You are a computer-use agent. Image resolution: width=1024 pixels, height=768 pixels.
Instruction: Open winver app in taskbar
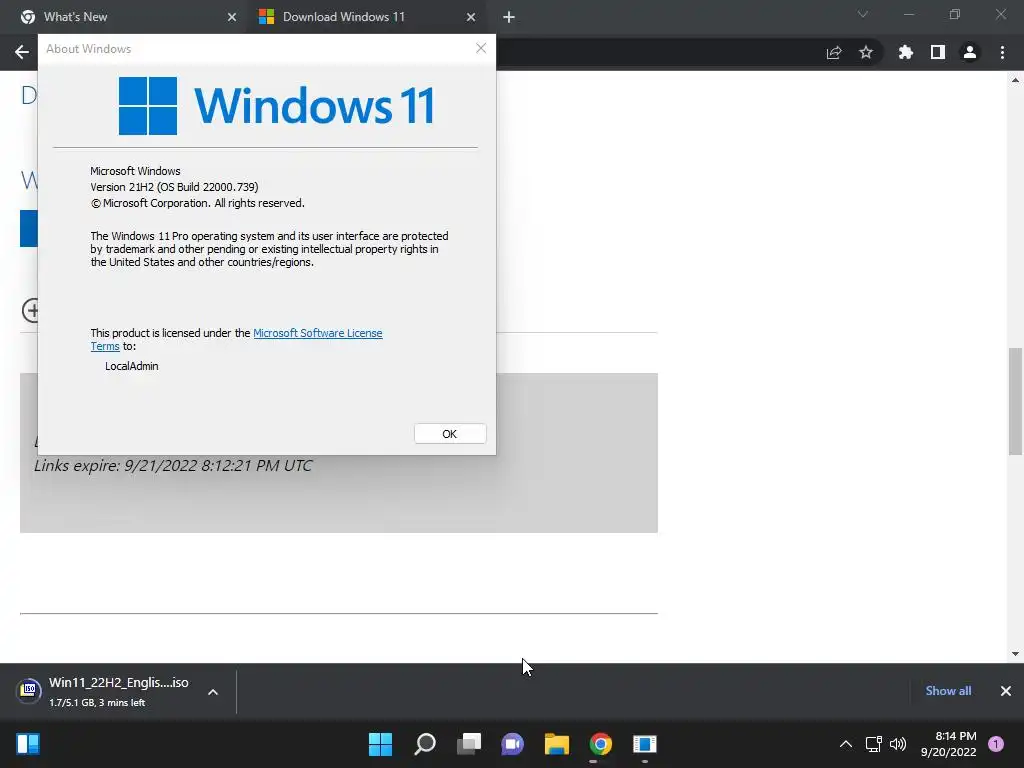[x=645, y=744]
